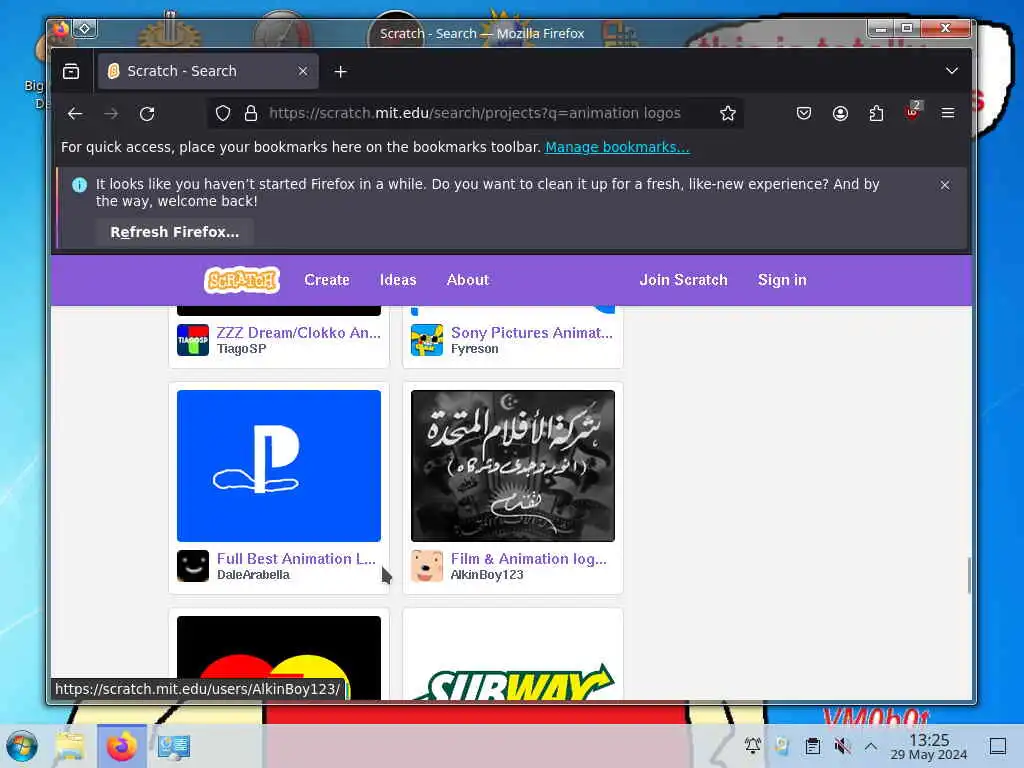Open File Explorer from taskbar
This screenshot has height=768, width=1024.
[70, 746]
